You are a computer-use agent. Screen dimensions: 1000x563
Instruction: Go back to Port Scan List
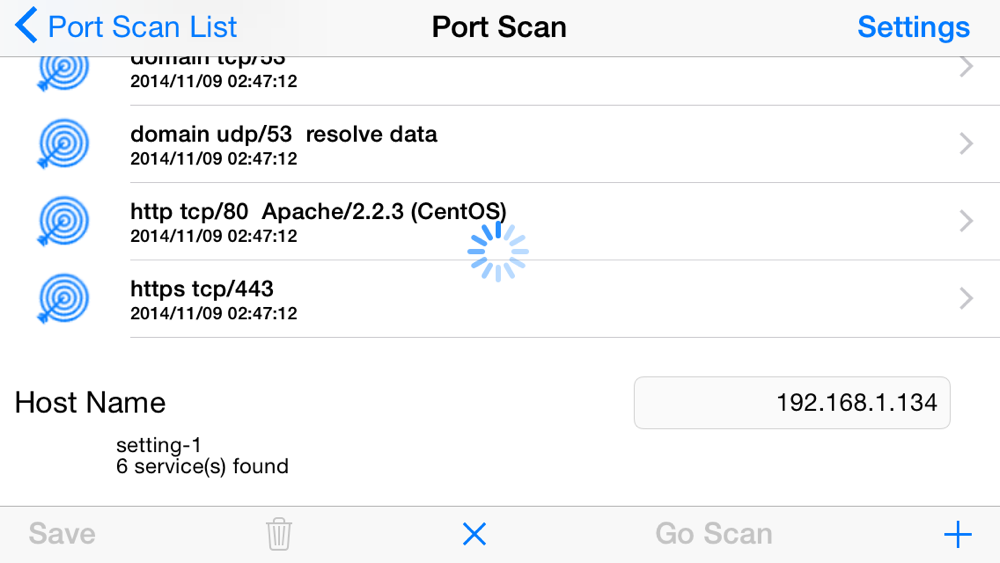[142, 26]
